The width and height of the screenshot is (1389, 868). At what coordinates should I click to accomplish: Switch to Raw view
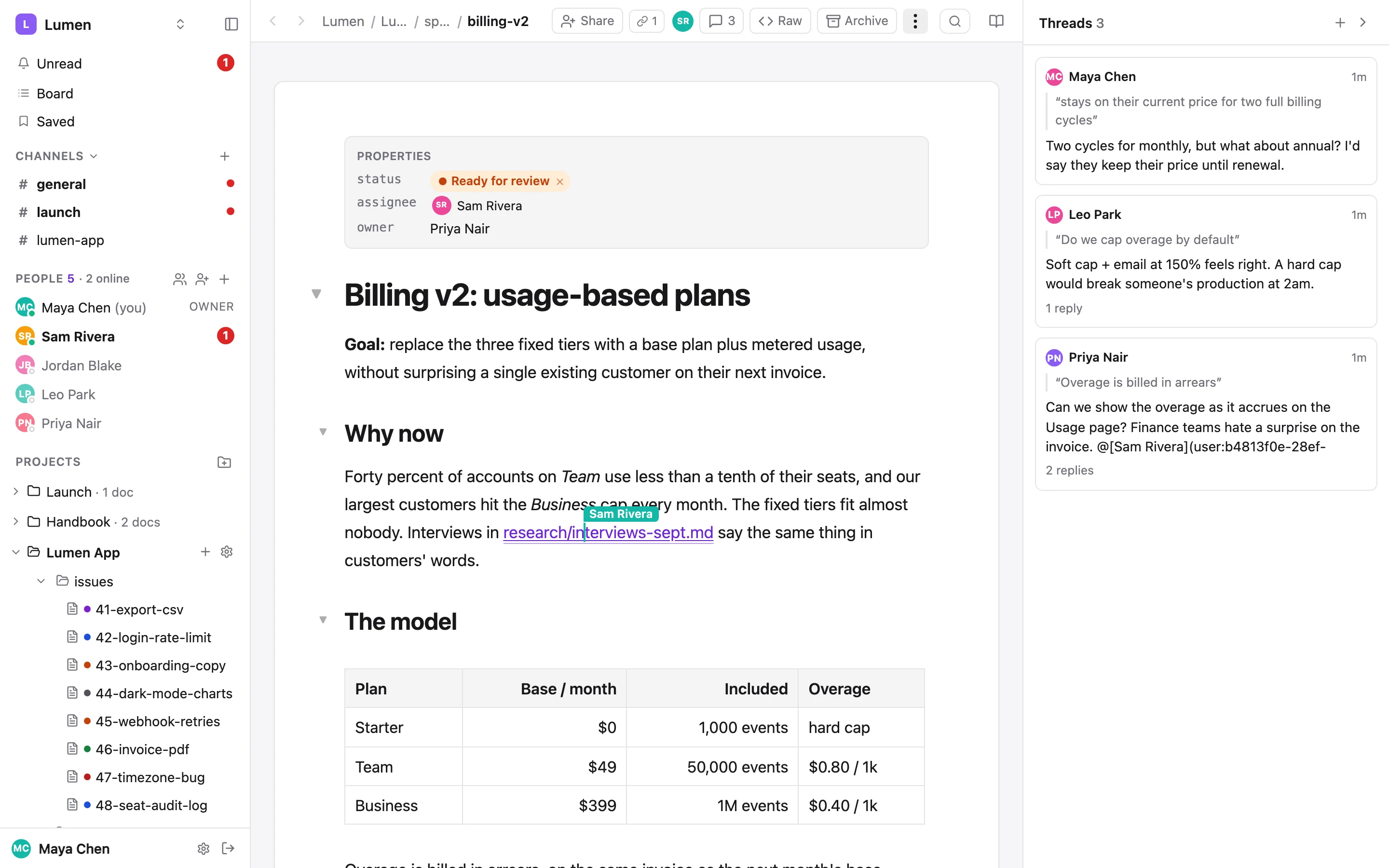click(x=780, y=21)
